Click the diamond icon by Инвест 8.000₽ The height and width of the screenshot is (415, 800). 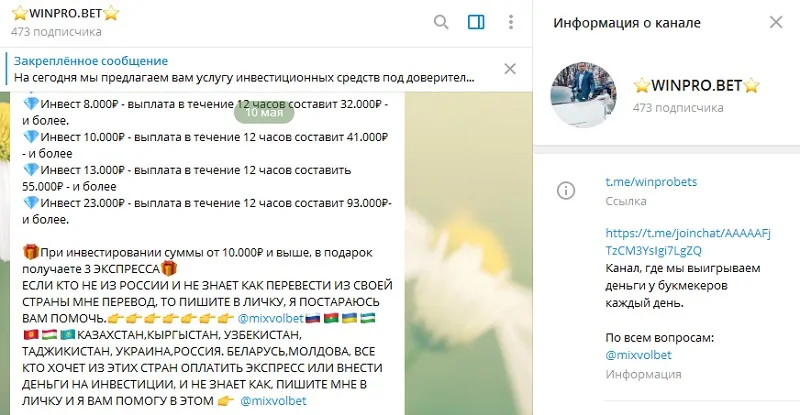(x=31, y=104)
